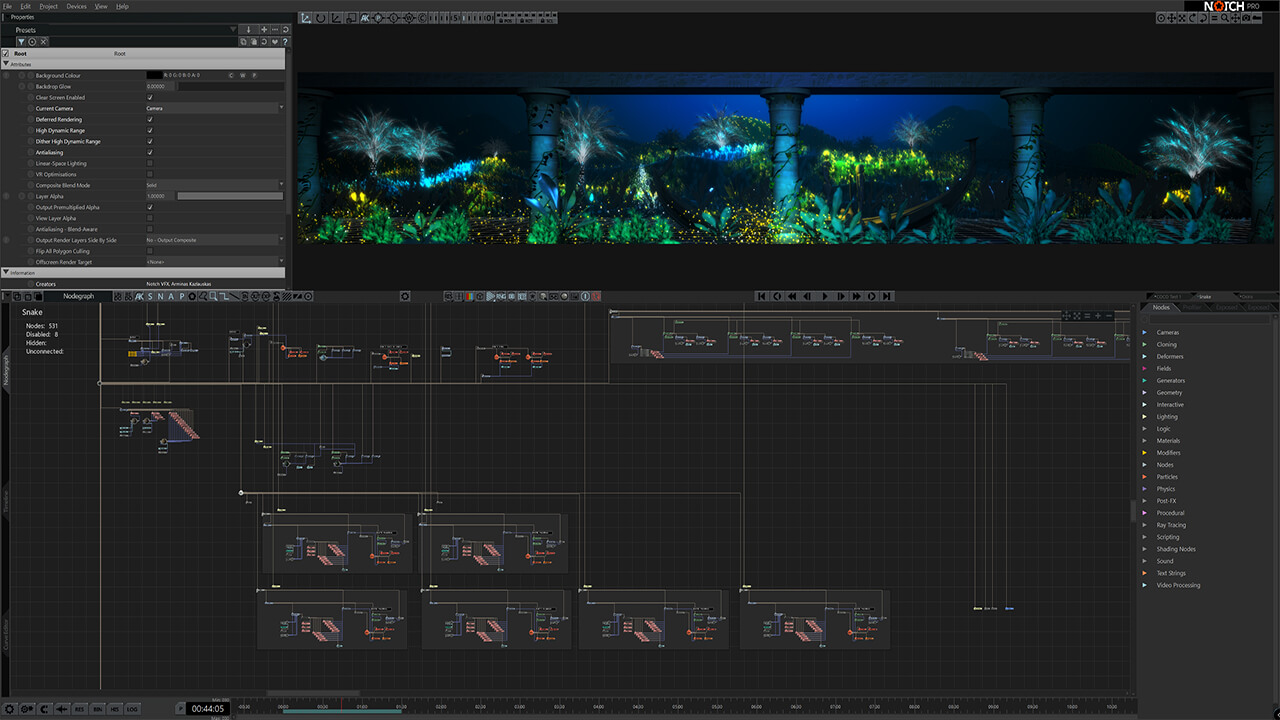1280x720 pixels.
Task: Click the LOG button in bottom toolbar
Action: [132, 709]
